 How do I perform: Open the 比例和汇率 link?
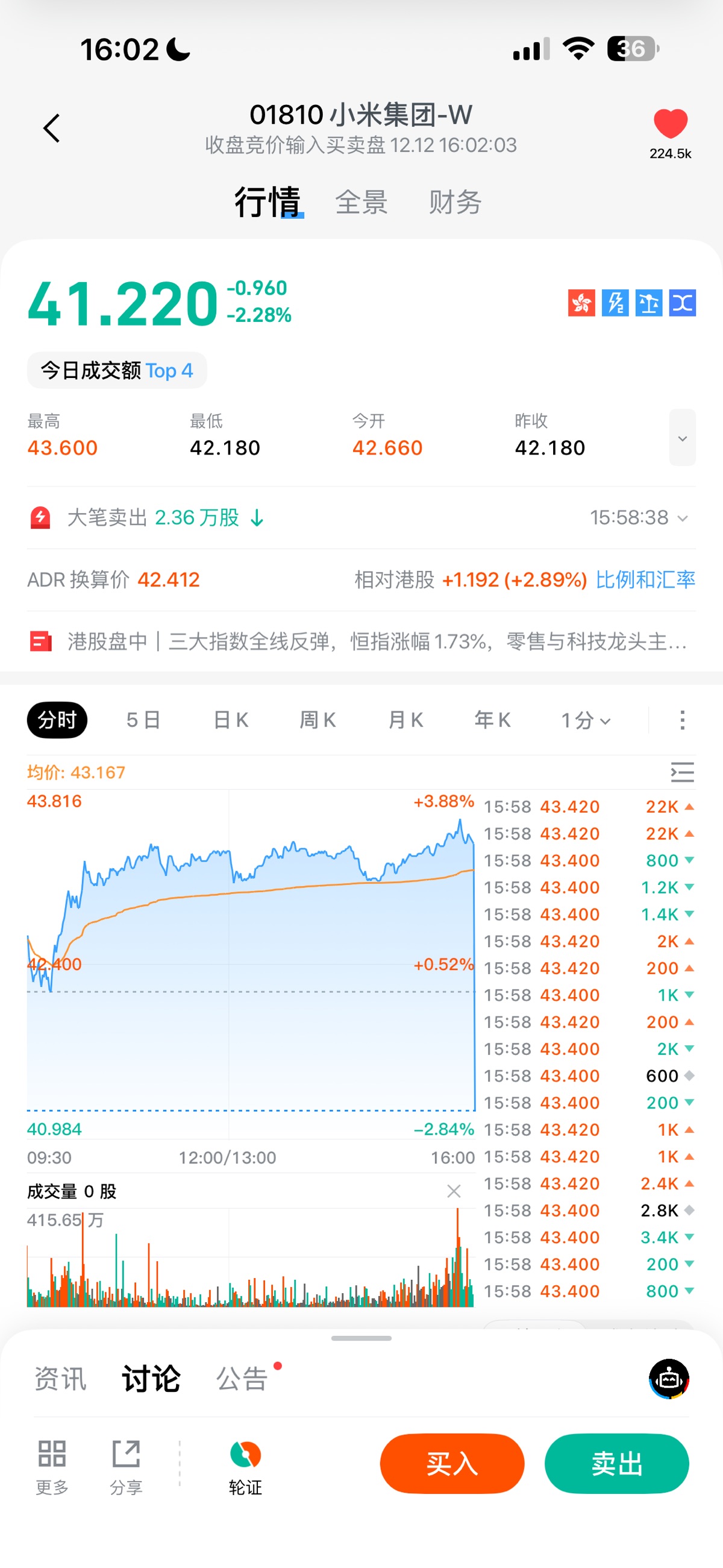pos(645,580)
